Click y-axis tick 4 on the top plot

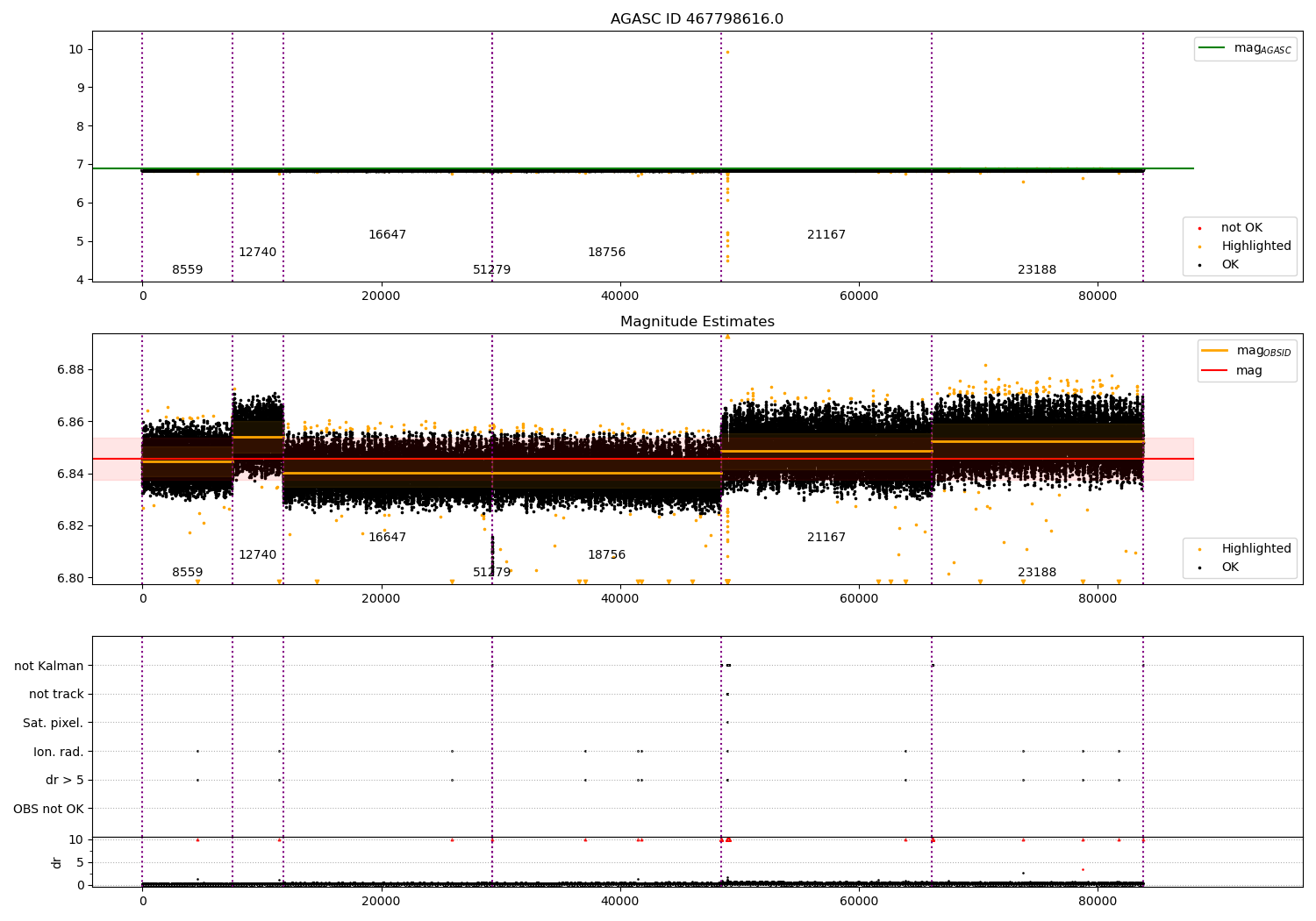[79, 280]
